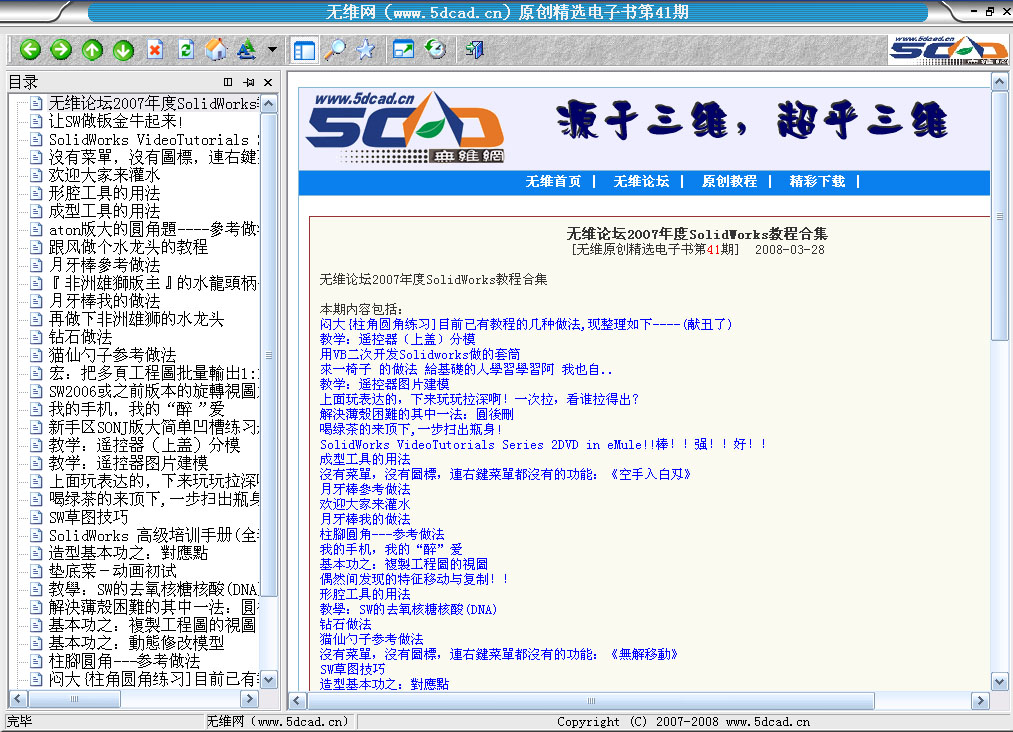1013x732 pixels.
Task: Toggle the contents panel icon
Action: tap(304, 50)
